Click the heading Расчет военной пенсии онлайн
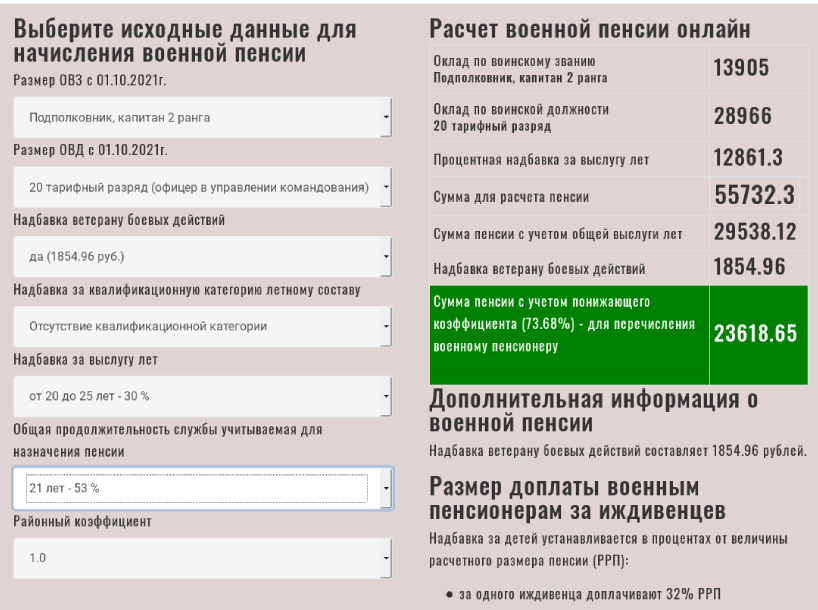Image resolution: width=818 pixels, height=610 pixels. (x=590, y=29)
